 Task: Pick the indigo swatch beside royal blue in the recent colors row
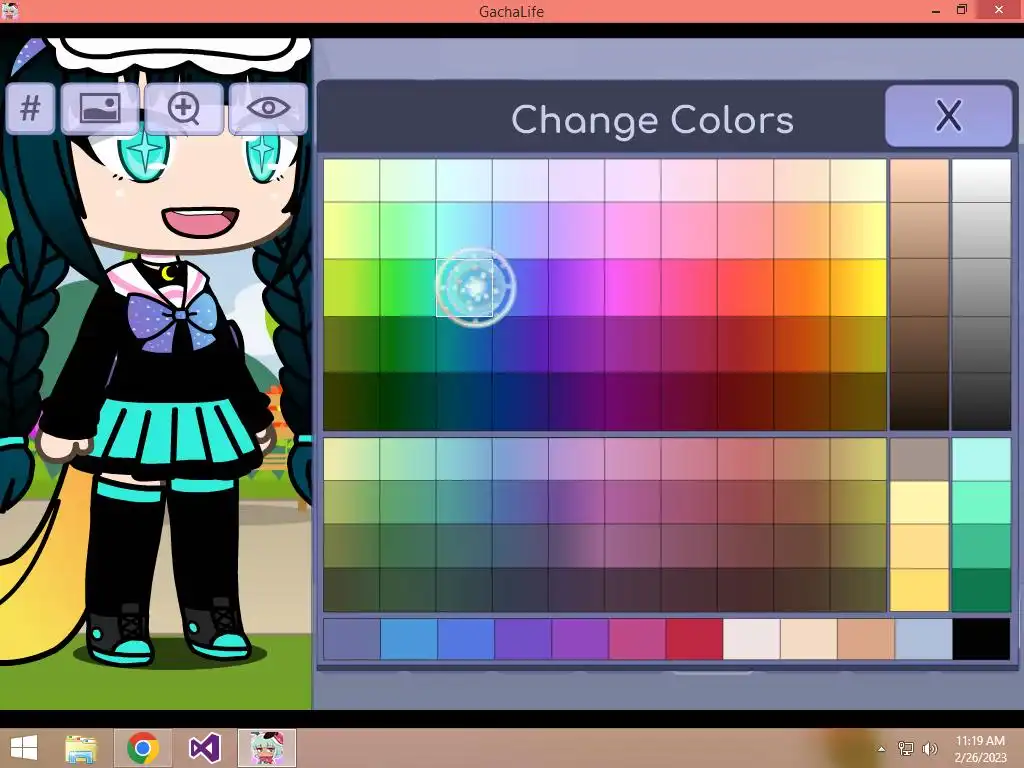[523, 639]
